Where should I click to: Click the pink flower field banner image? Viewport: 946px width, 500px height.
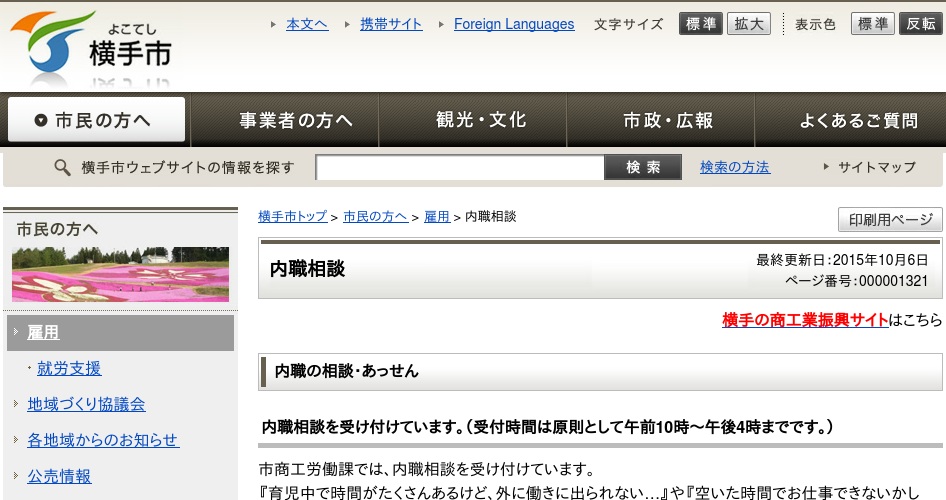(120, 275)
